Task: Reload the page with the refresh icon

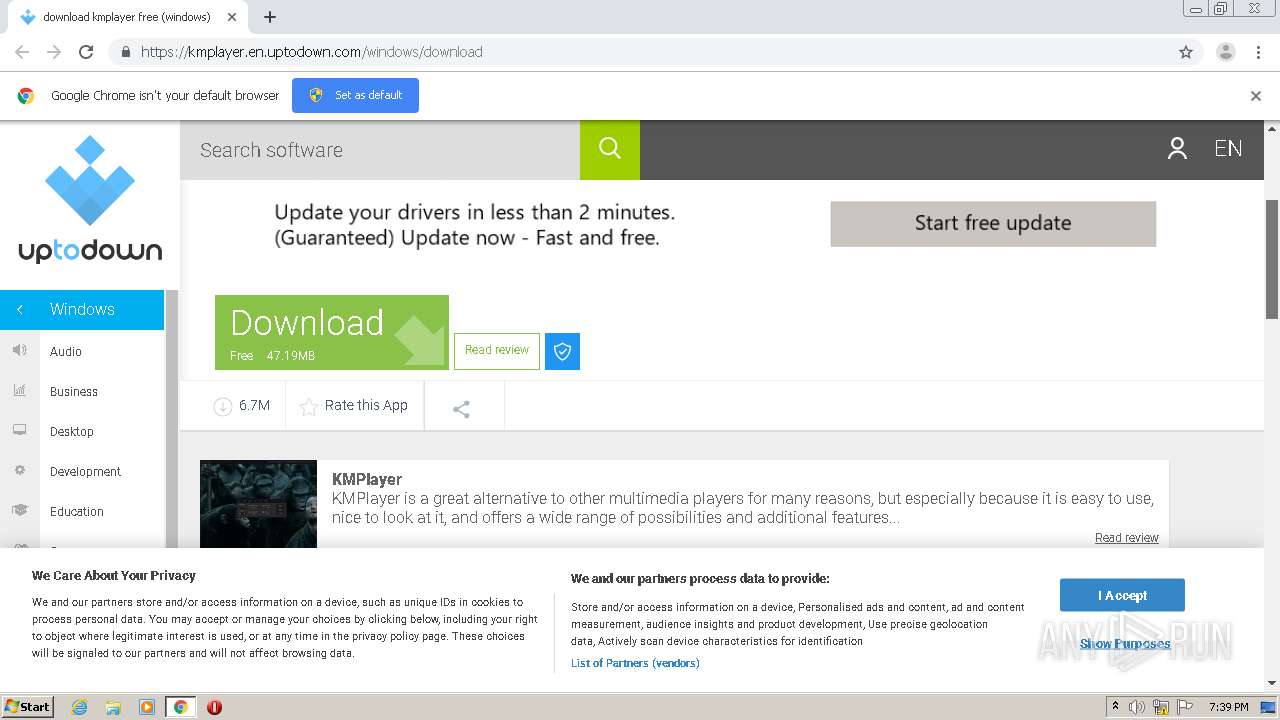Action: [86, 52]
